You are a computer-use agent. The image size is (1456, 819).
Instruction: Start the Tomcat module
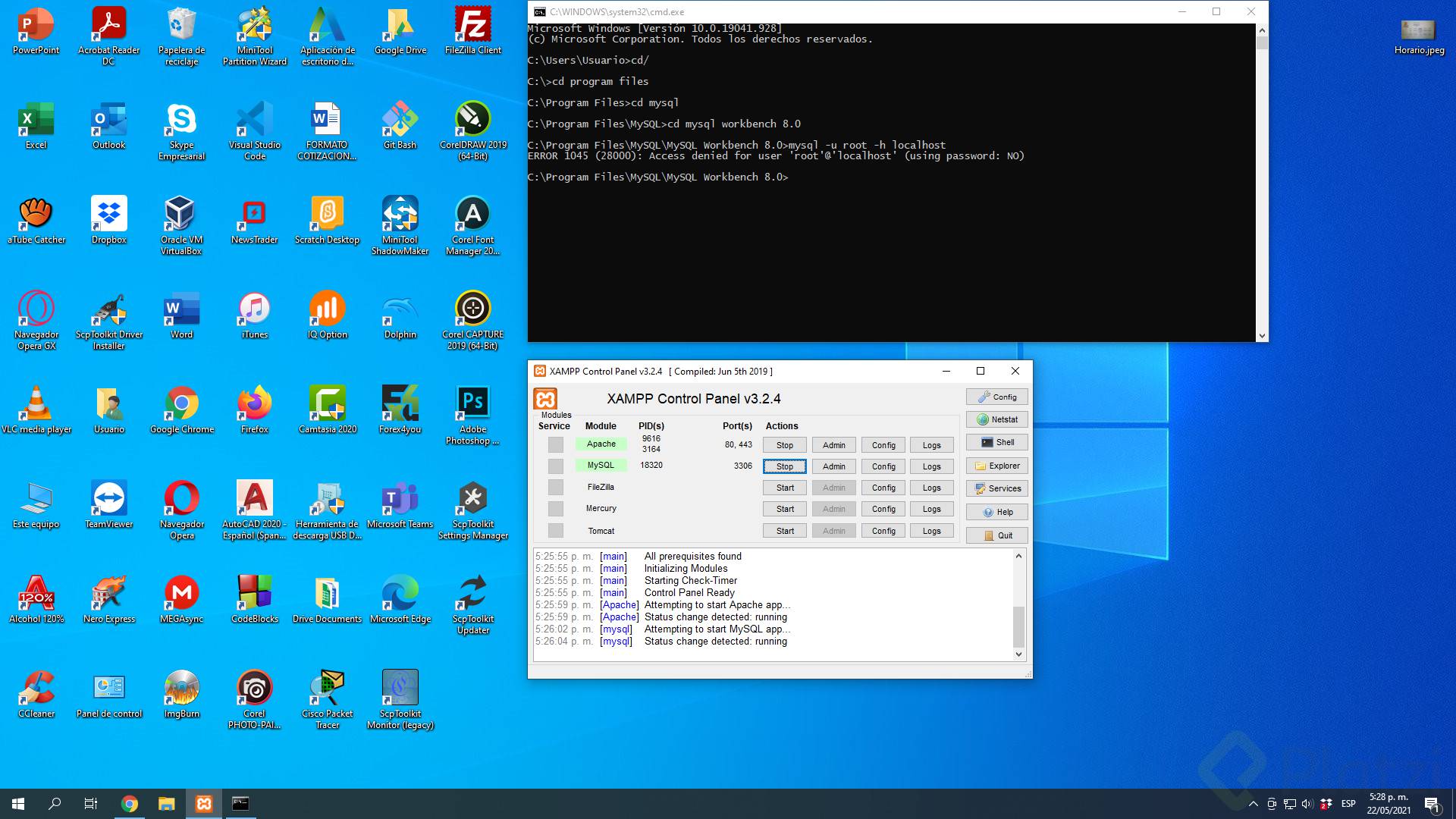(785, 531)
